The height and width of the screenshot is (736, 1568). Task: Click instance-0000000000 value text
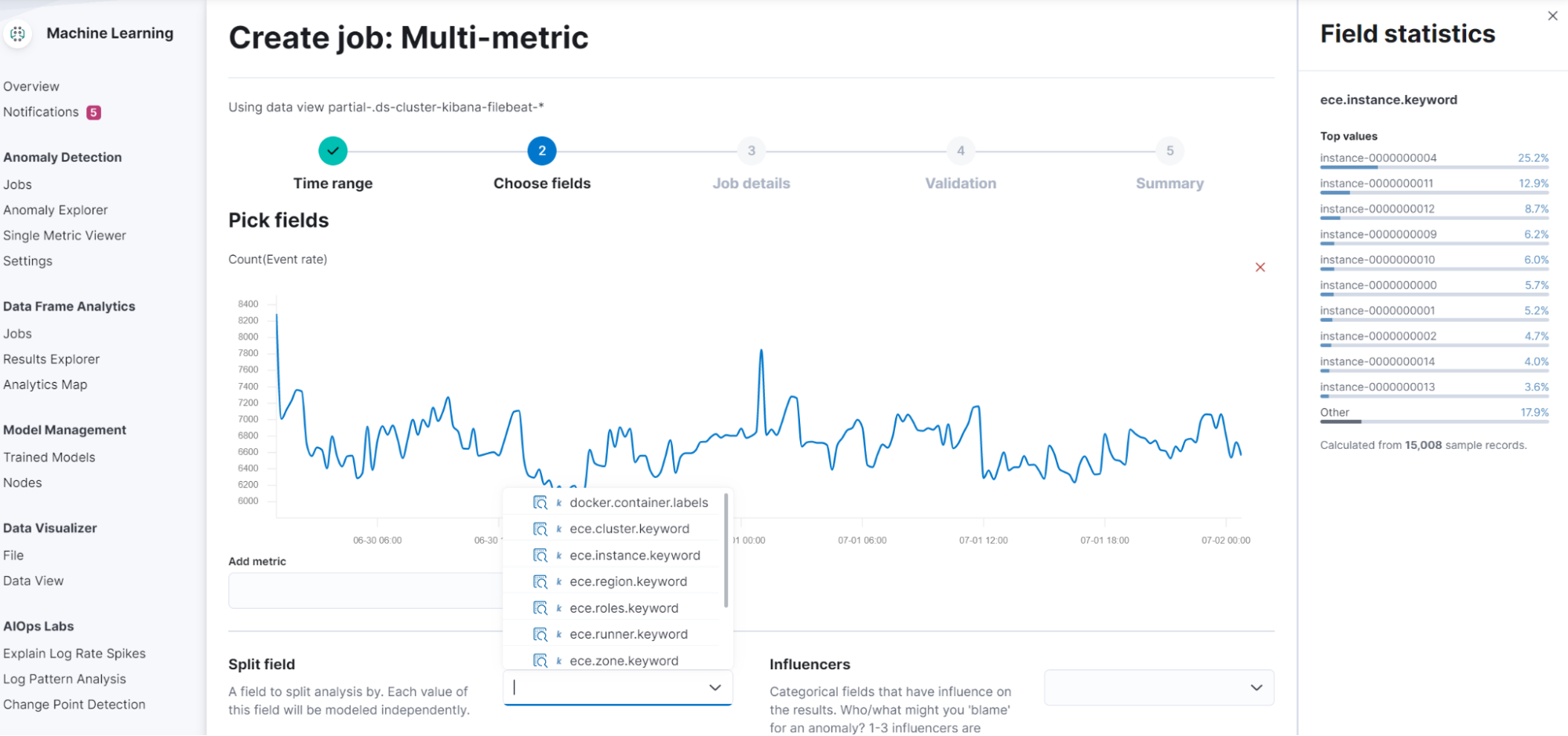(1378, 285)
